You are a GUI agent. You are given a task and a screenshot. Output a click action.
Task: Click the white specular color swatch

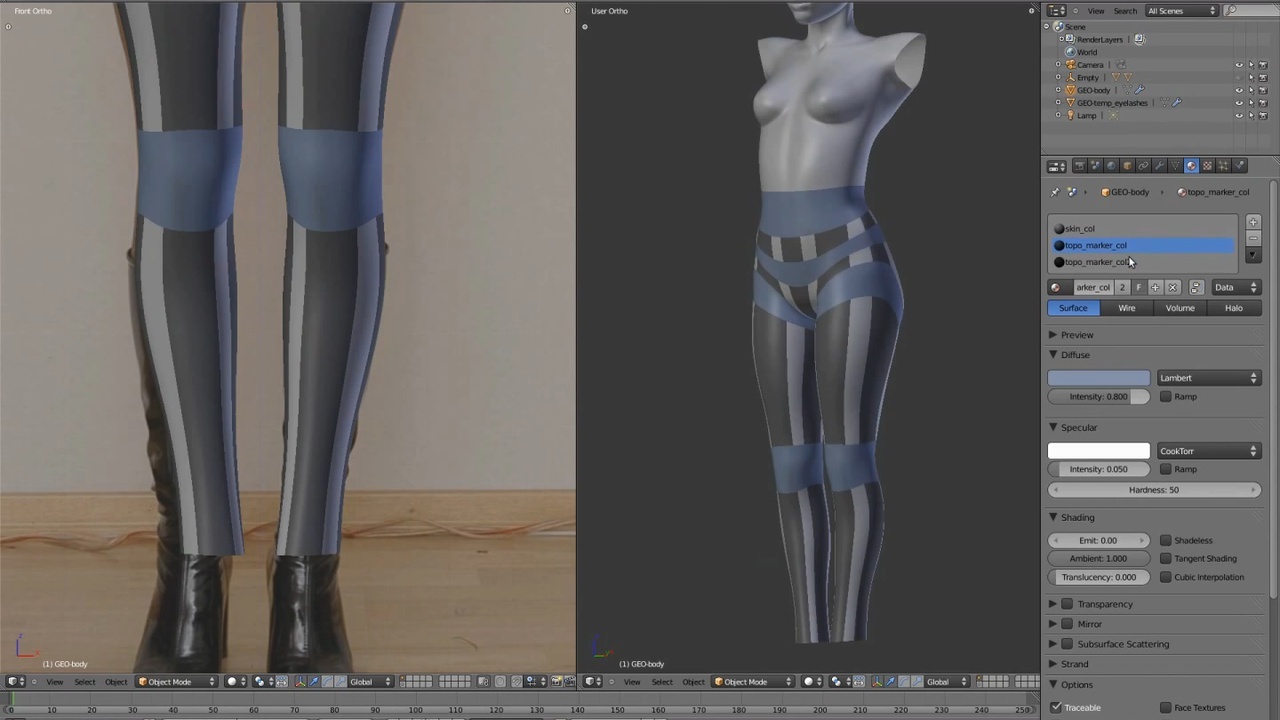click(1098, 451)
